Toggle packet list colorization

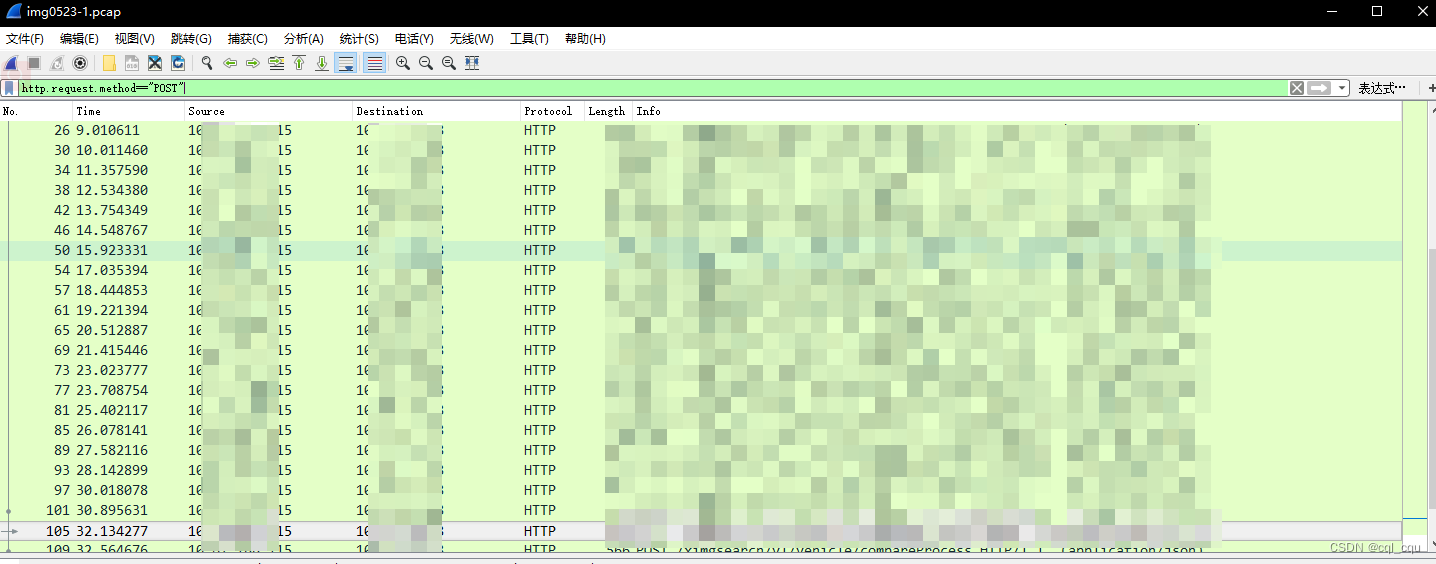click(375, 63)
